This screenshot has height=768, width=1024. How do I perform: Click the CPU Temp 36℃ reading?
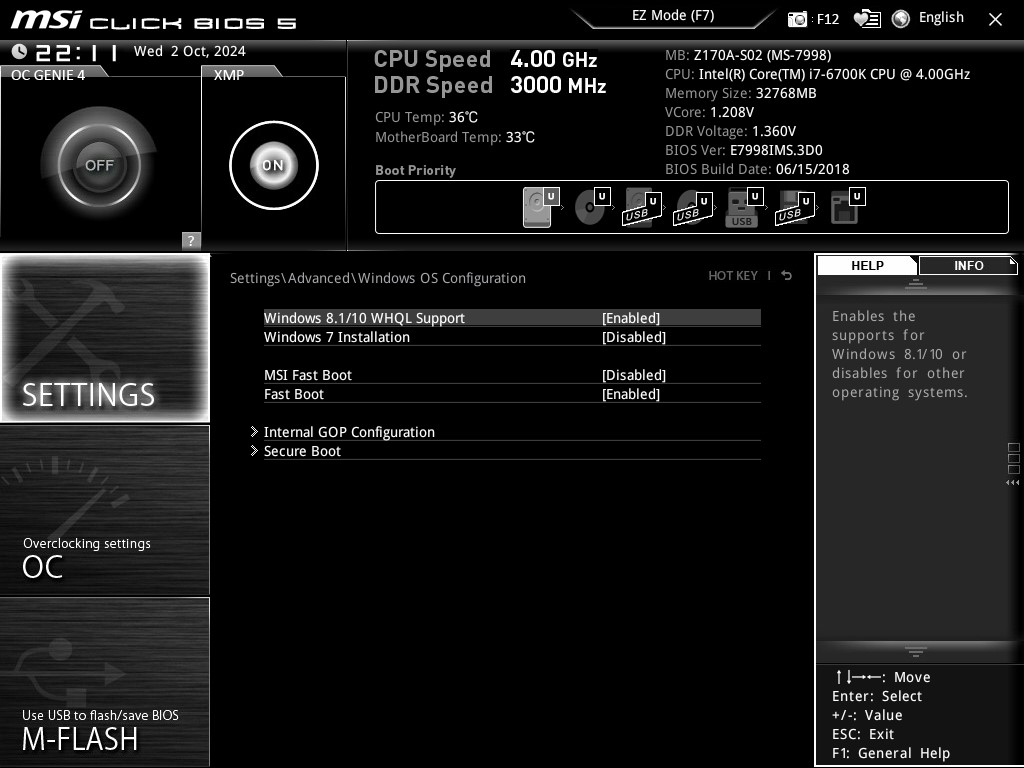pos(426,118)
